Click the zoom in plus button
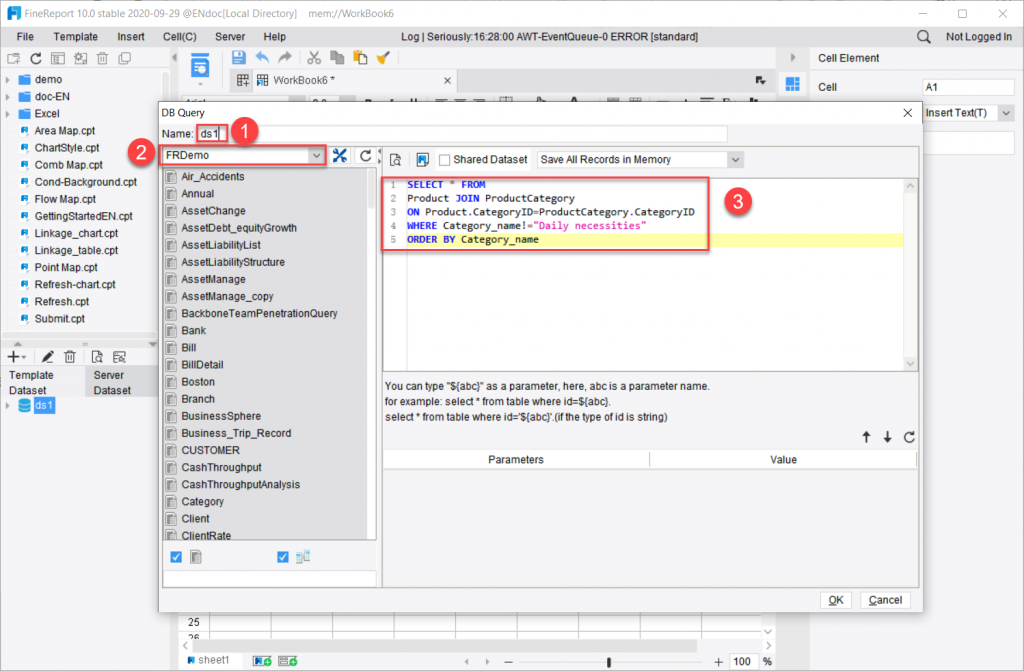Screen dimensions: 1024x671 (x=718, y=662)
